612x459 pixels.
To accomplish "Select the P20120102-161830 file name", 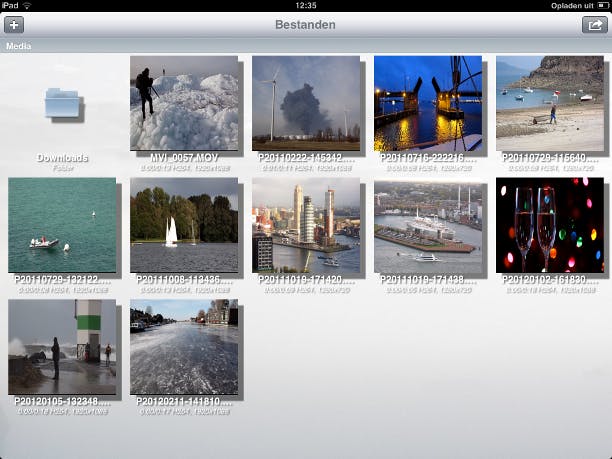I will pyautogui.click(x=550, y=279).
